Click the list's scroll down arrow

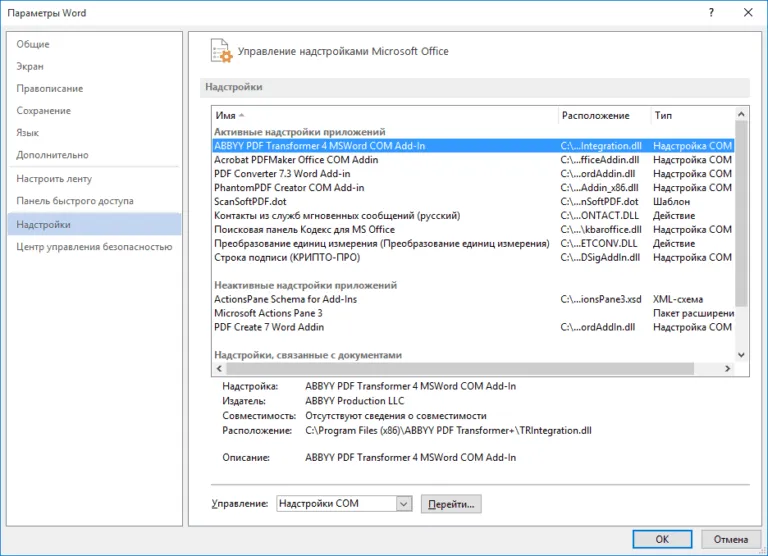(x=741, y=355)
